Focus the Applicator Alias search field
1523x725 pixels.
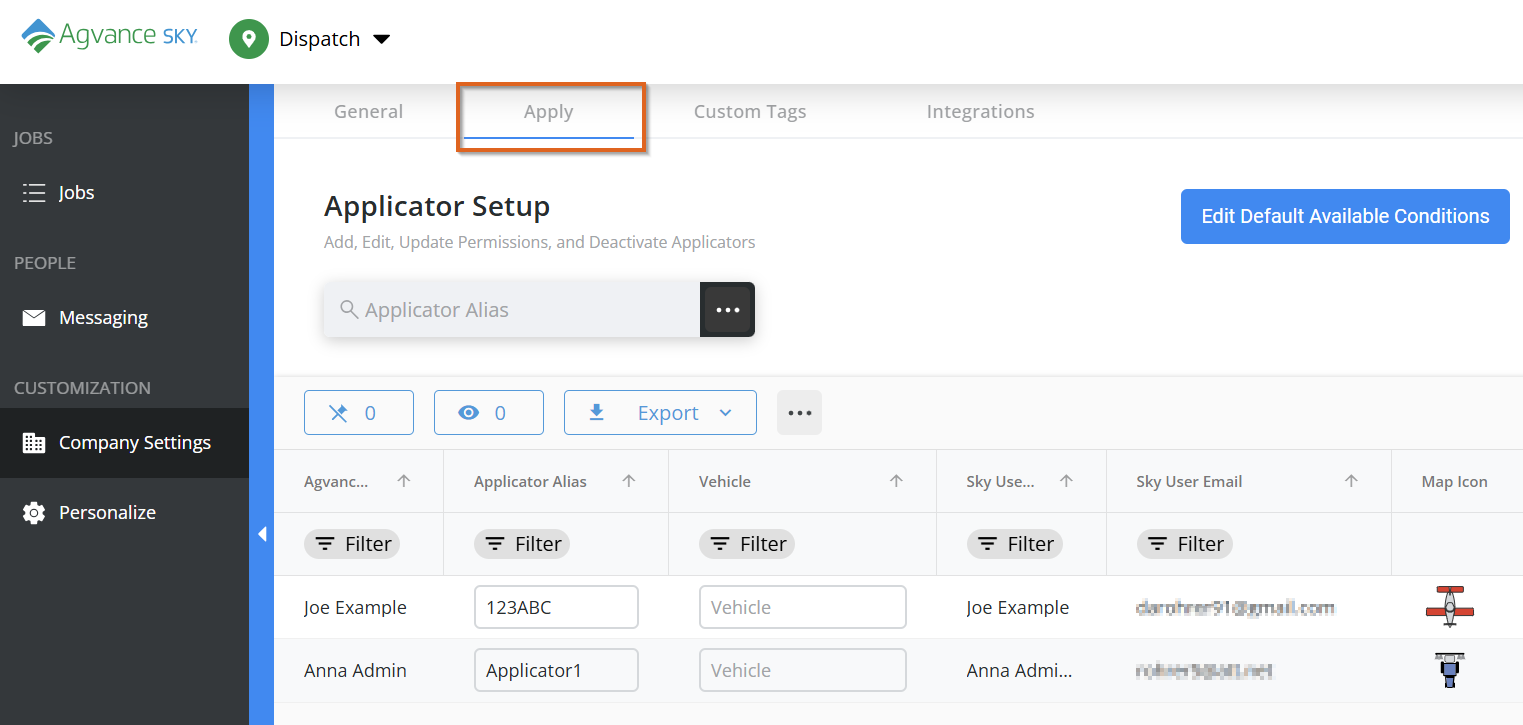512,310
